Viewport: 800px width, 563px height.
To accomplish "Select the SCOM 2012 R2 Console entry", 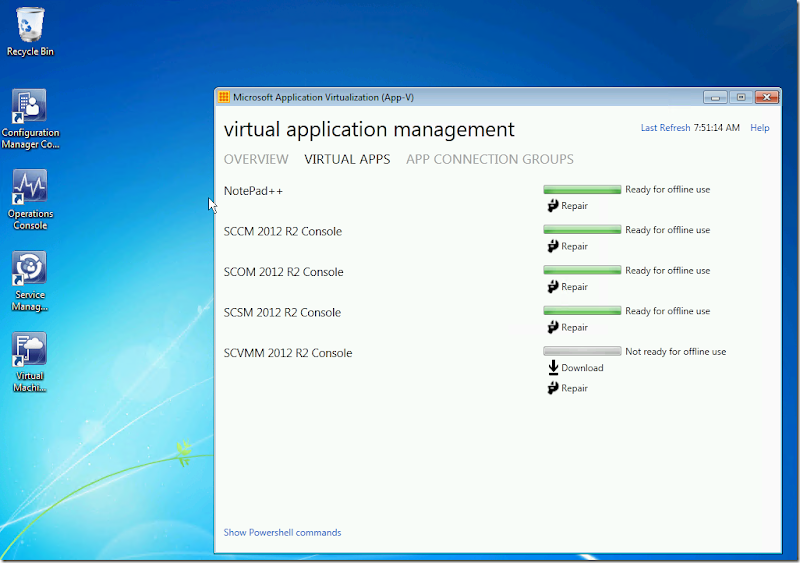I will tap(283, 272).
